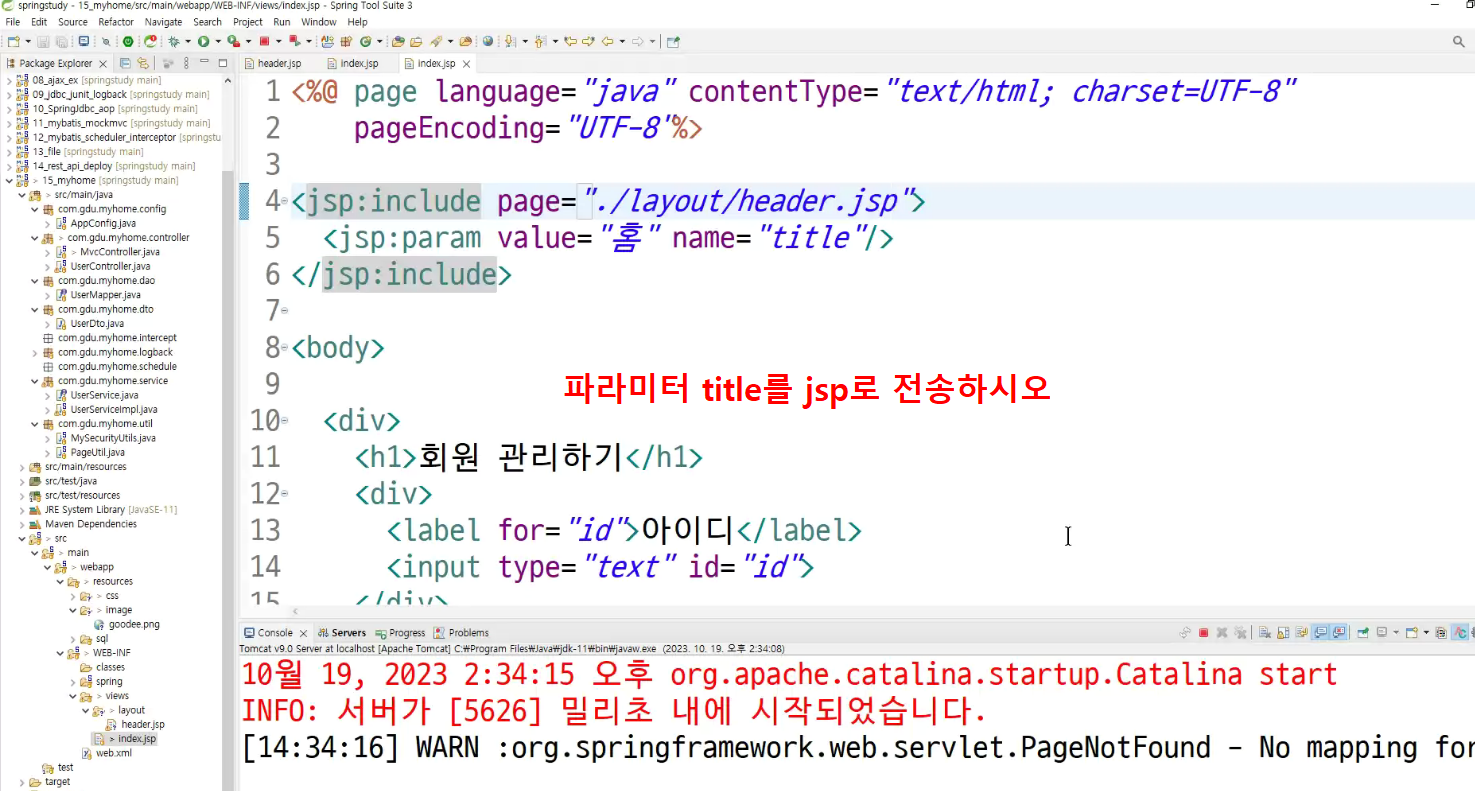1475x791 pixels.
Task: Select UserController.java in Package Explorer
Action: click(110, 267)
